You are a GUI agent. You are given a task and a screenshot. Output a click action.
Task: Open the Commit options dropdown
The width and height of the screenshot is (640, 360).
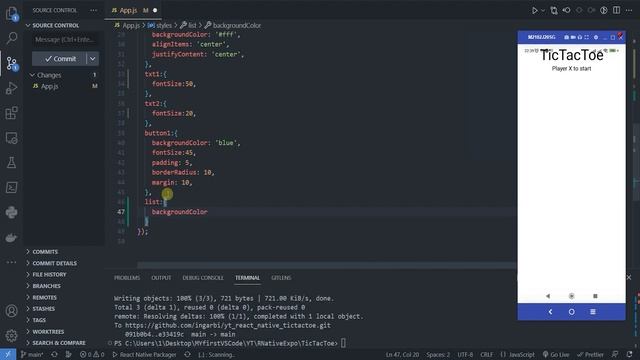[x=93, y=59]
